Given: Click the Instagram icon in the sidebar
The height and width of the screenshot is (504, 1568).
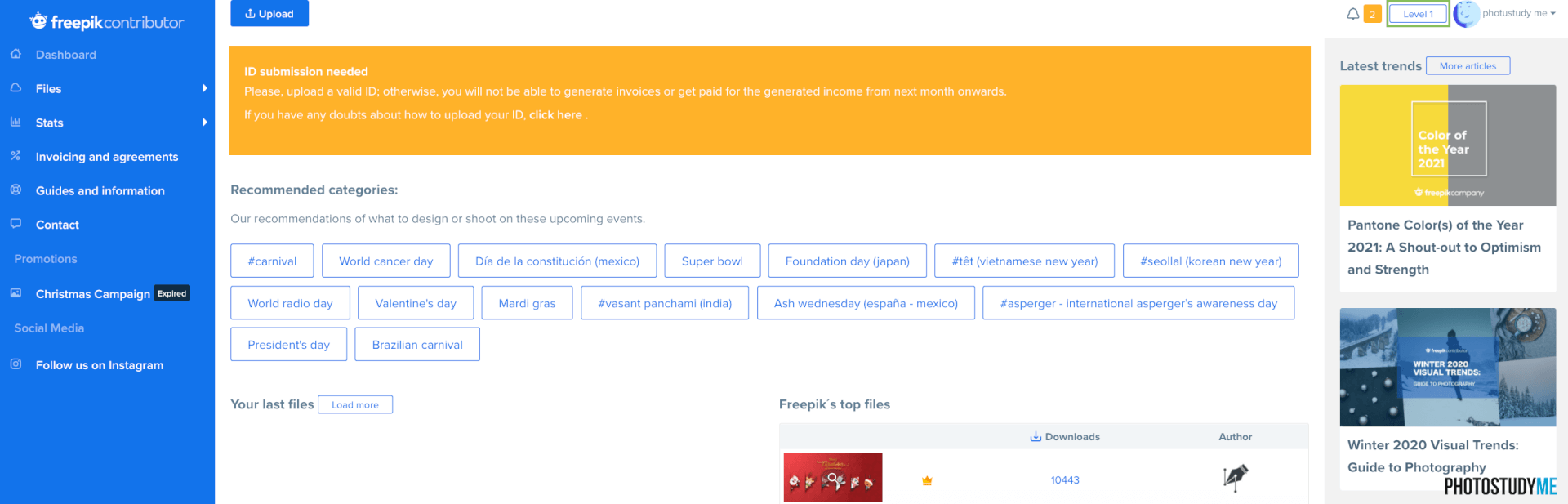Looking at the screenshot, I should pos(16,364).
